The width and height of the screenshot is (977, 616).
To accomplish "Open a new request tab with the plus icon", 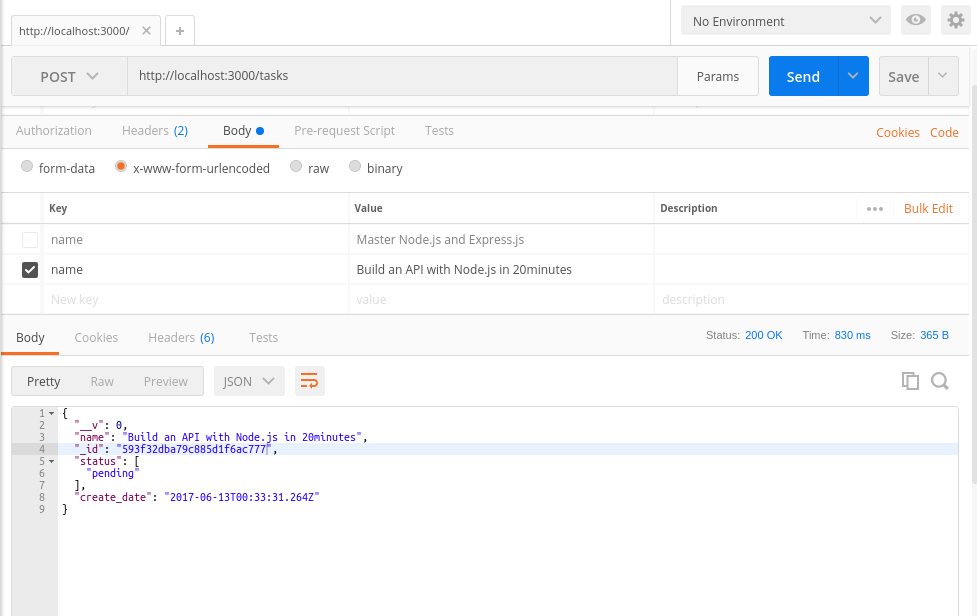I will 179,30.
